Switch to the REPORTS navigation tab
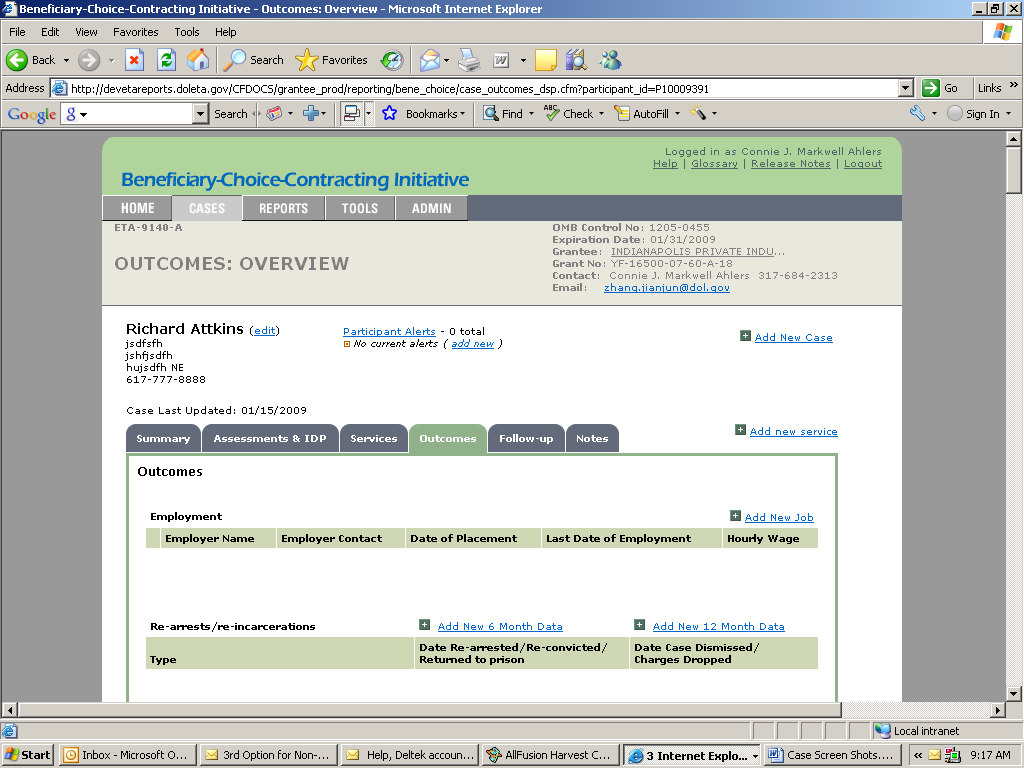This screenshot has width=1024, height=768. [x=283, y=208]
